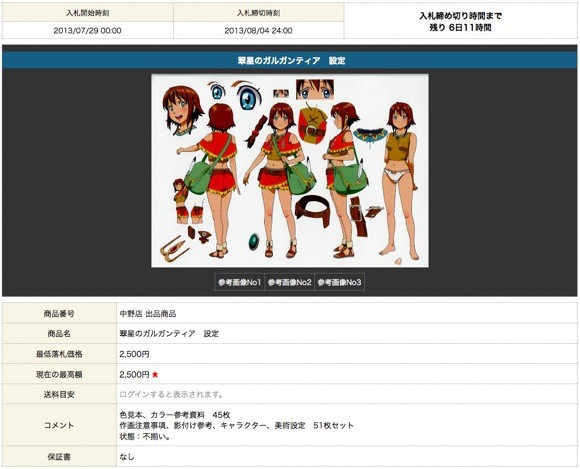Select bid end time 2013/08/04 24:00
580x469 pixels.
click(258, 30)
